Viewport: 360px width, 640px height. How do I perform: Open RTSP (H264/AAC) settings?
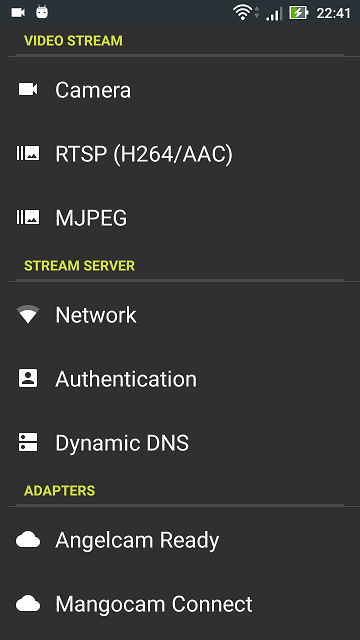[180, 153]
